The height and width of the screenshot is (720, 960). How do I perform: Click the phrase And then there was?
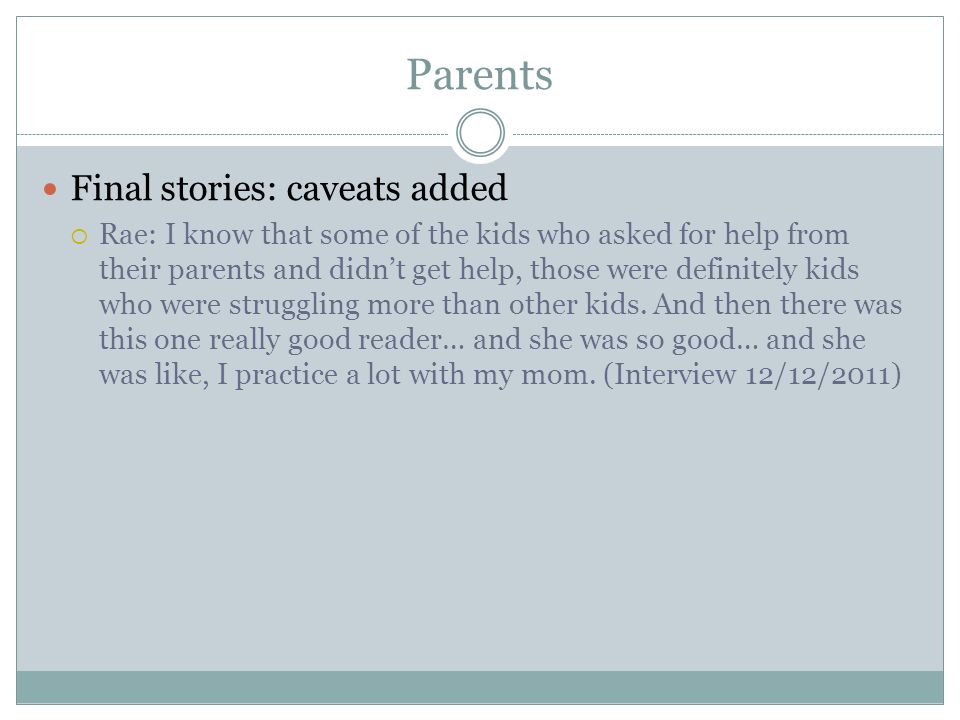tap(777, 305)
